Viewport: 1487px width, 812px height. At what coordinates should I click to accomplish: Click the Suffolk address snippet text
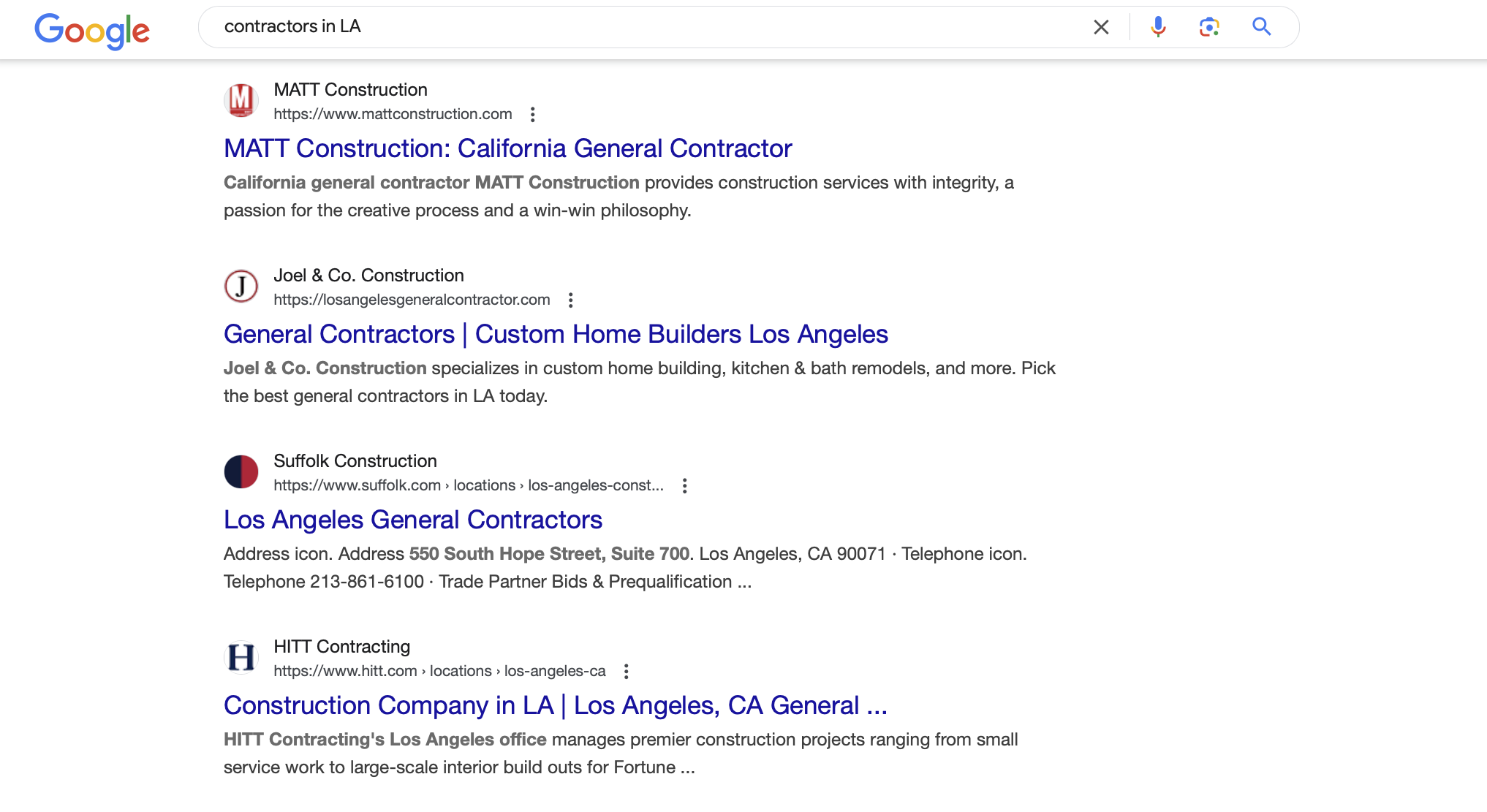point(625,568)
